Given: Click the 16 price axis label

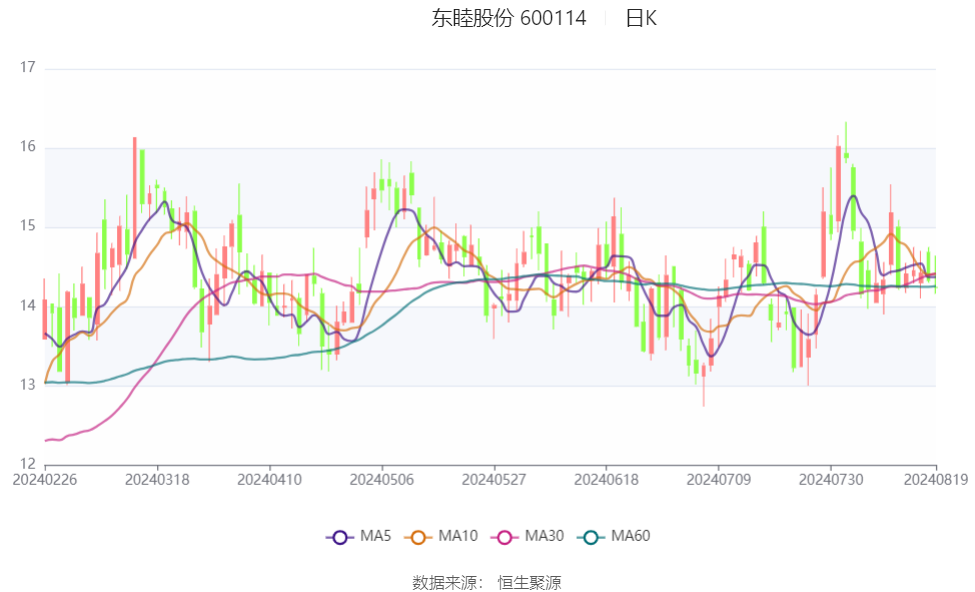Looking at the screenshot, I should coord(27,147).
